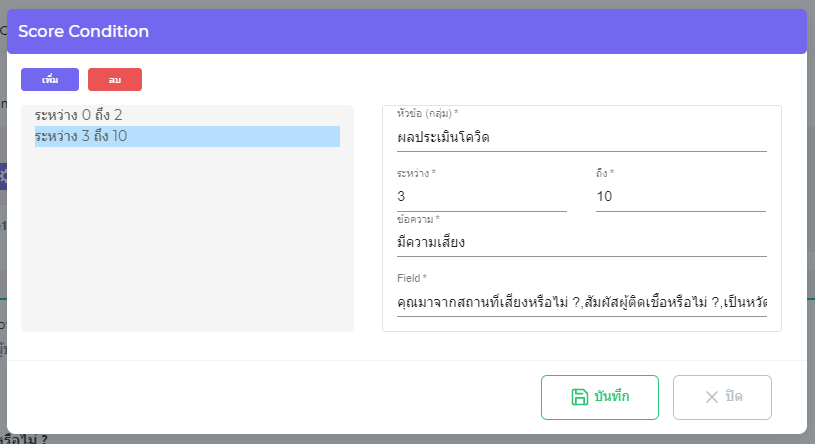Focus the ระหว่าง field with value 3
Screen dimensions: 815x444
pyautogui.click(x=481, y=197)
